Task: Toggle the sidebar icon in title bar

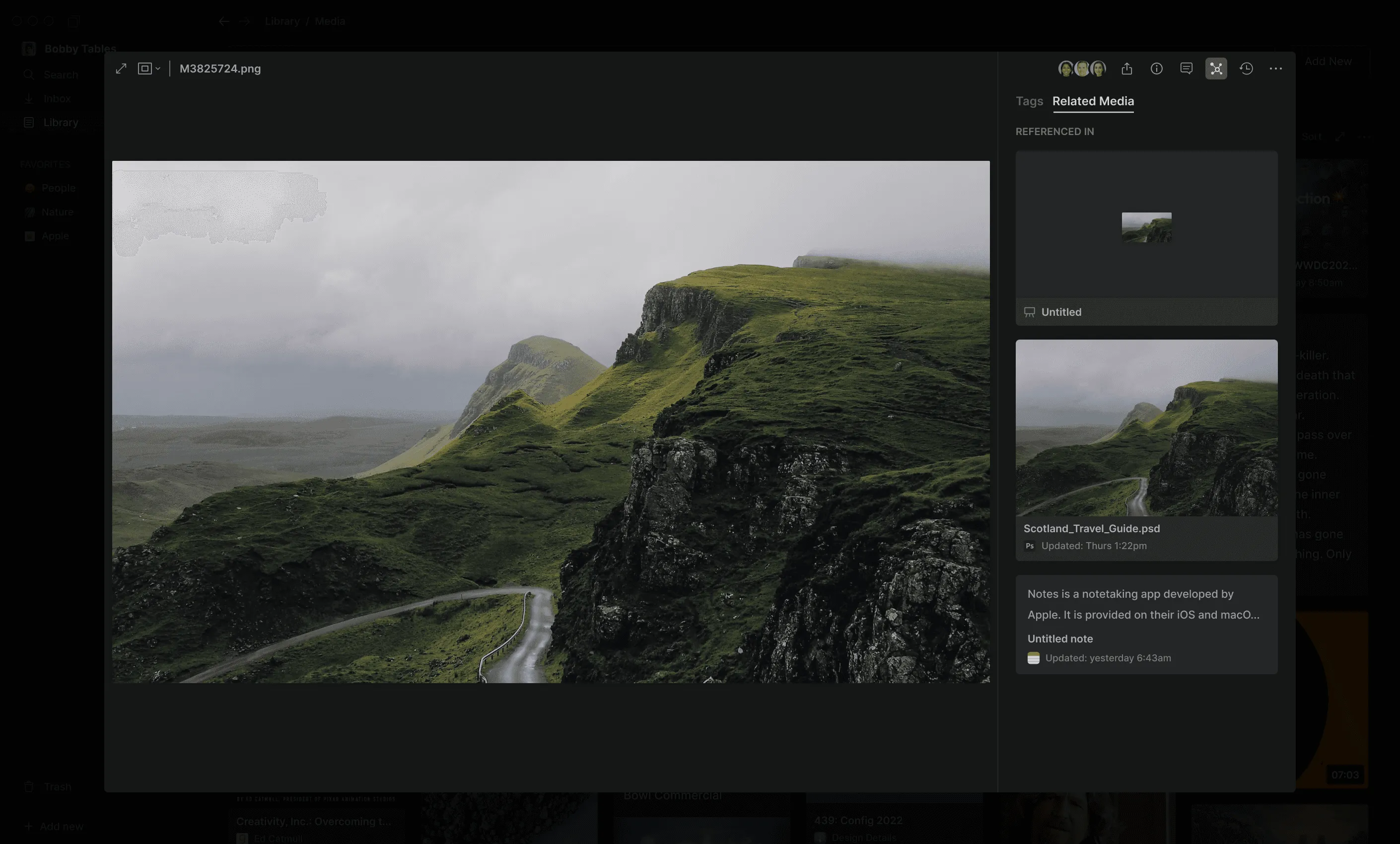Action: 73,21
